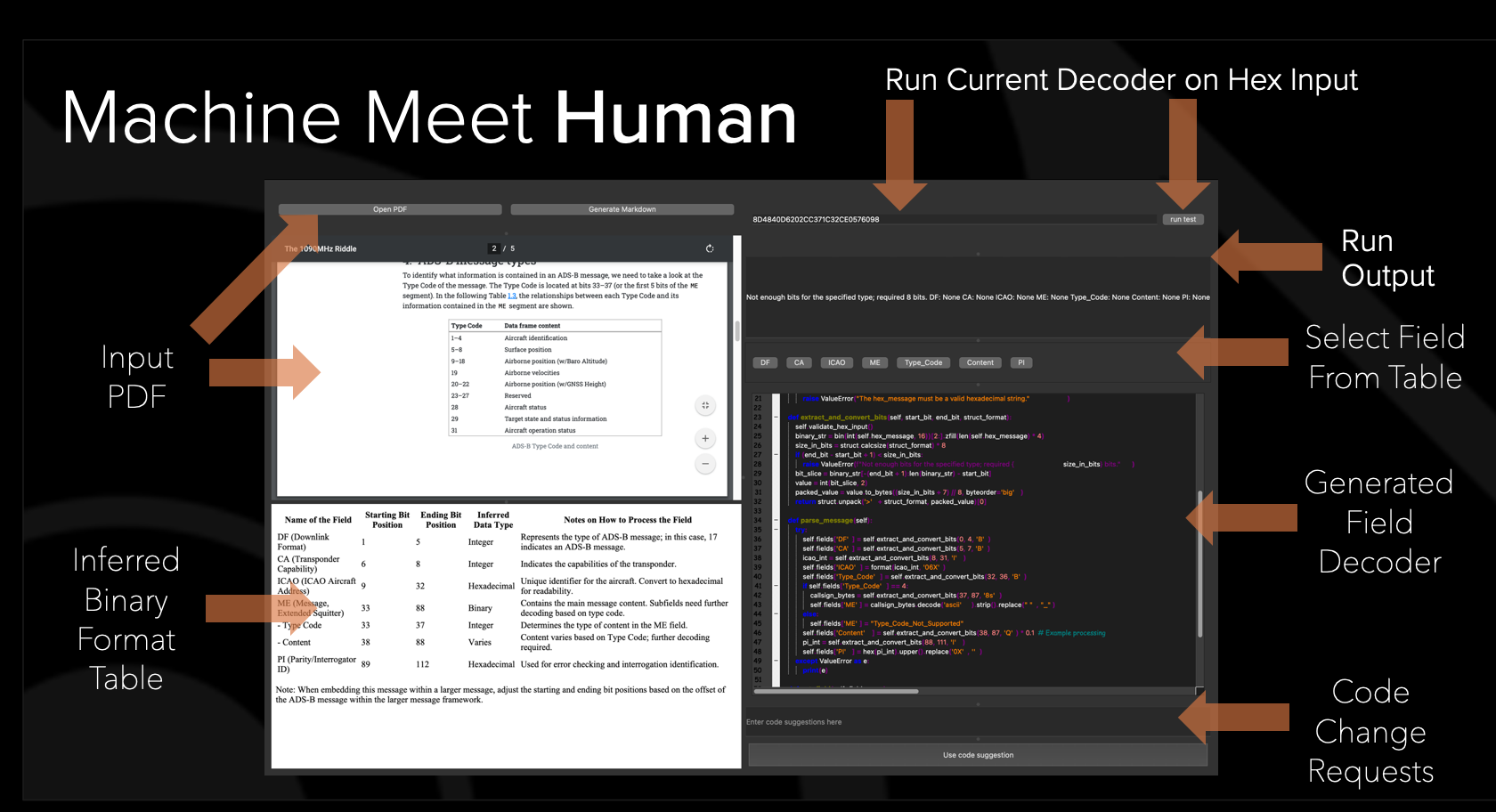Click the code editor horizontal scrollbar
1496x812 pixels.
pyautogui.click(x=836, y=691)
